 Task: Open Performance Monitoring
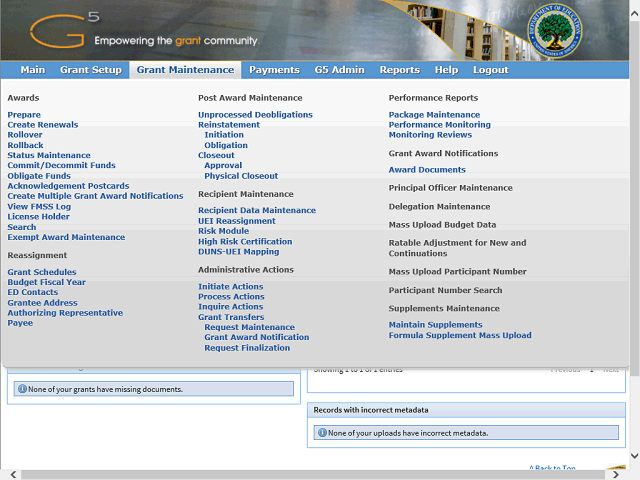point(440,124)
